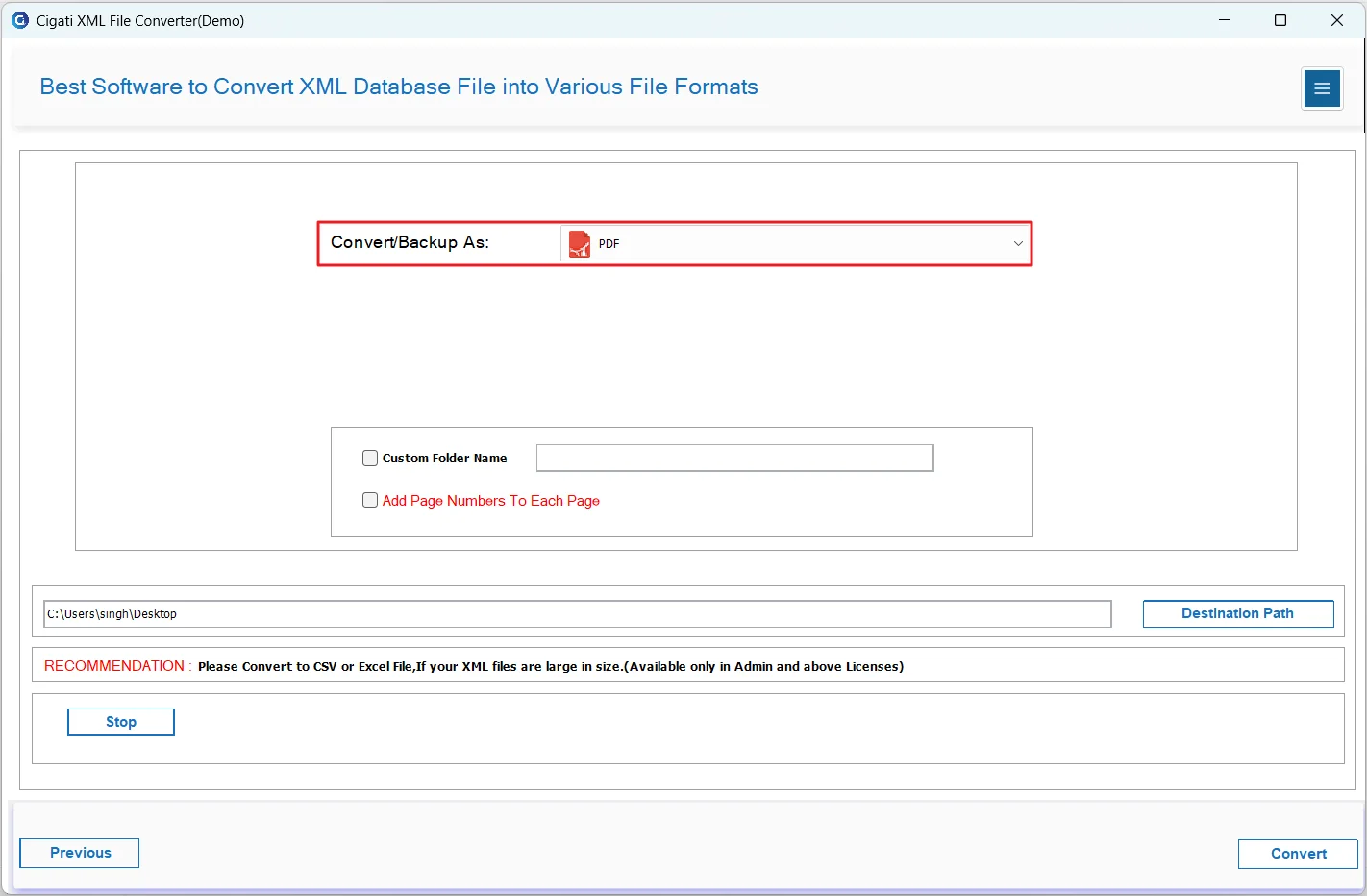Minimize the Cigati XML File Converter window
The height and width of the screenshot is (896, 1367).
(1225, 20)
